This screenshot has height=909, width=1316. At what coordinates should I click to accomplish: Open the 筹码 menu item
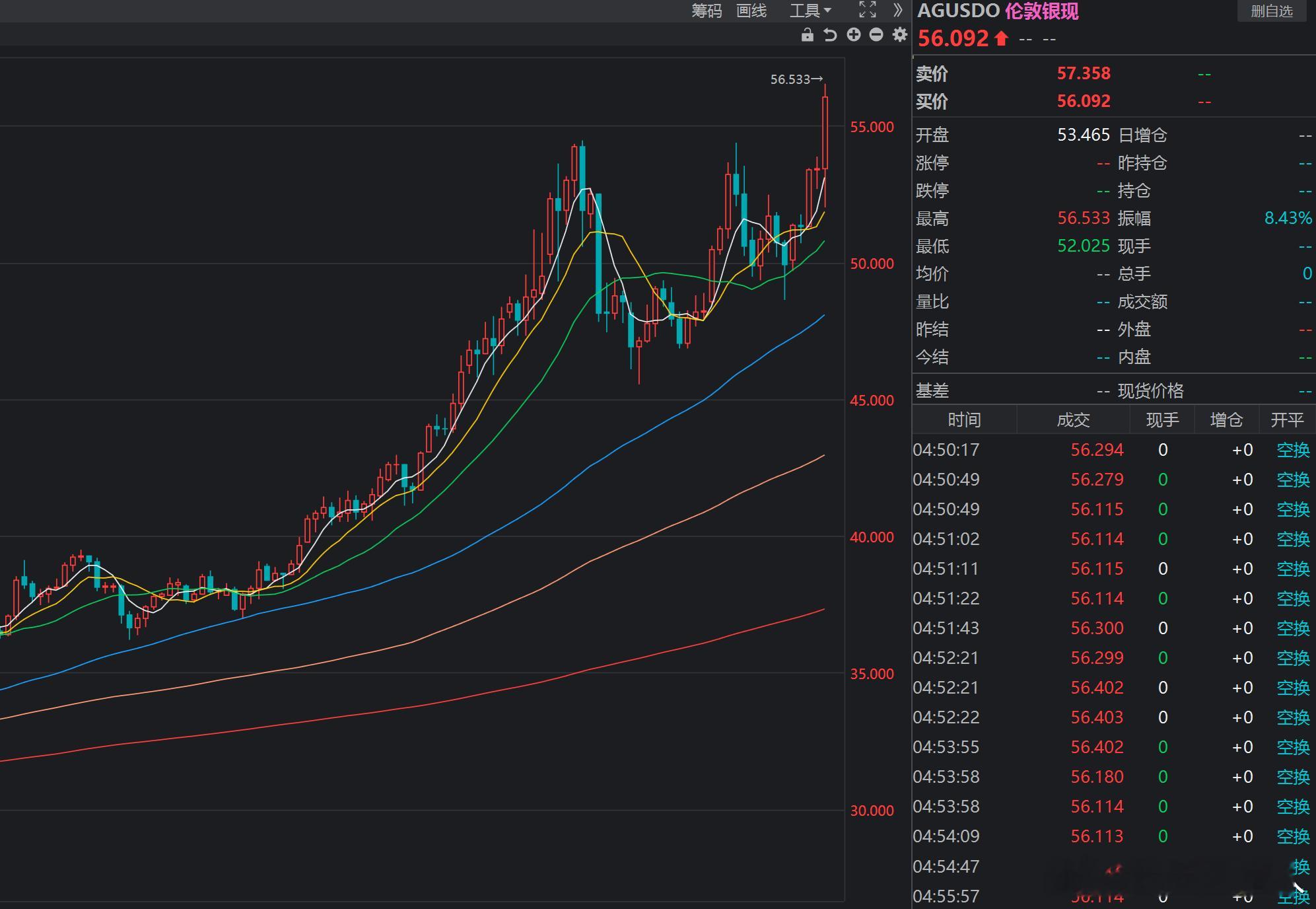[x=707, y=11]
